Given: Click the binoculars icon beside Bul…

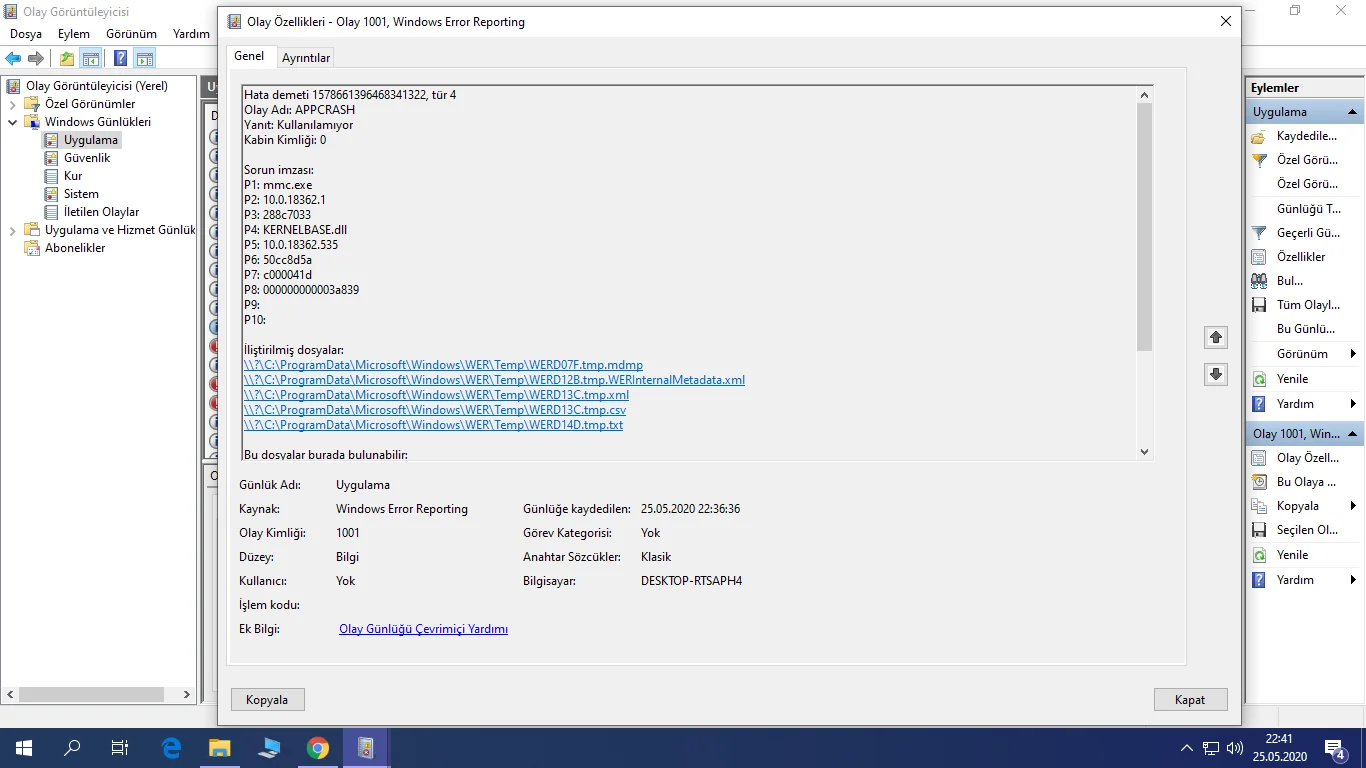Looking at the screenshot, I should 1260,281.
